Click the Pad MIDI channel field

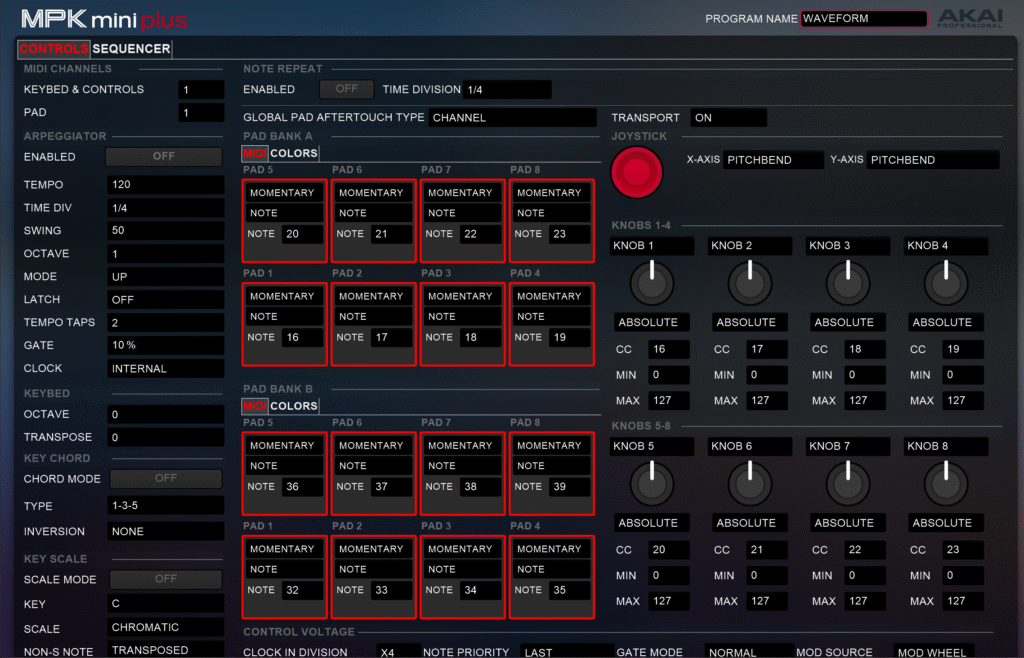[x=201, y=113]
